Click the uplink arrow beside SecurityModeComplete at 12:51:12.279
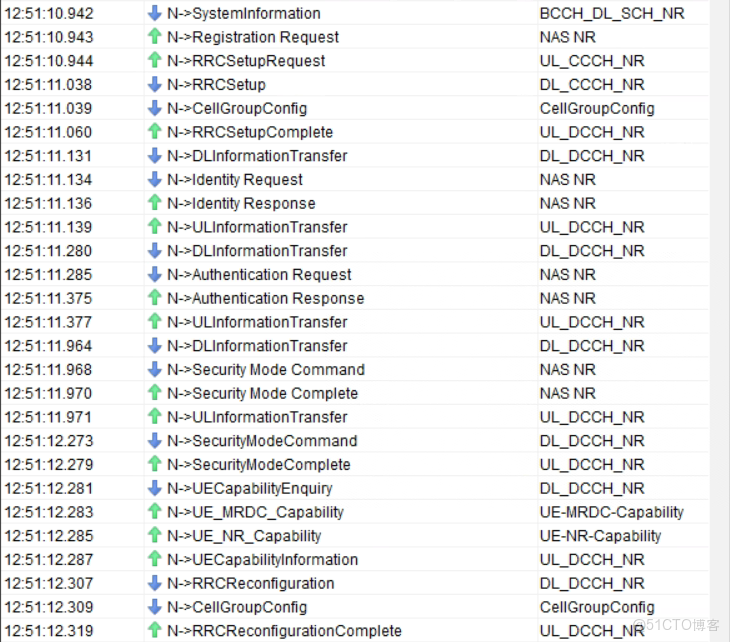The width and height of the screenshot is (730, 642). tap(155, 464)
